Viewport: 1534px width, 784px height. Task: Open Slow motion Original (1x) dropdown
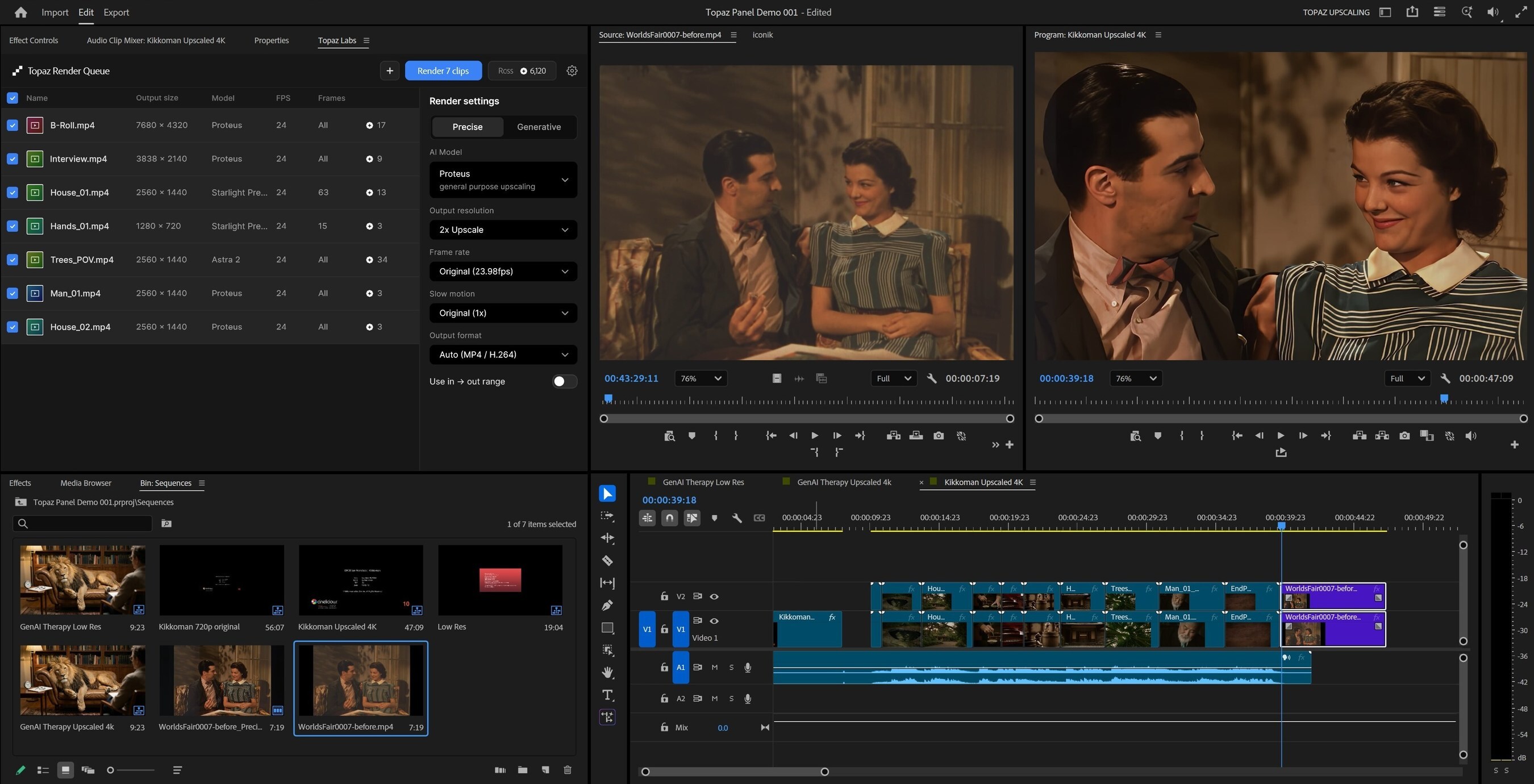click(503, 313)
